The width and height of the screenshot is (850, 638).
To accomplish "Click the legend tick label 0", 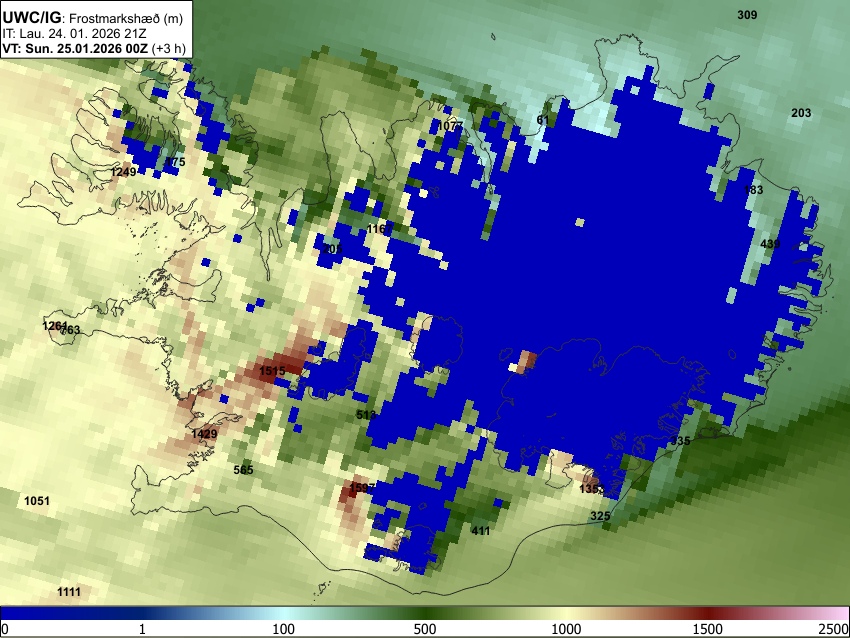I will pyautogui.click(x=5, y=629).
